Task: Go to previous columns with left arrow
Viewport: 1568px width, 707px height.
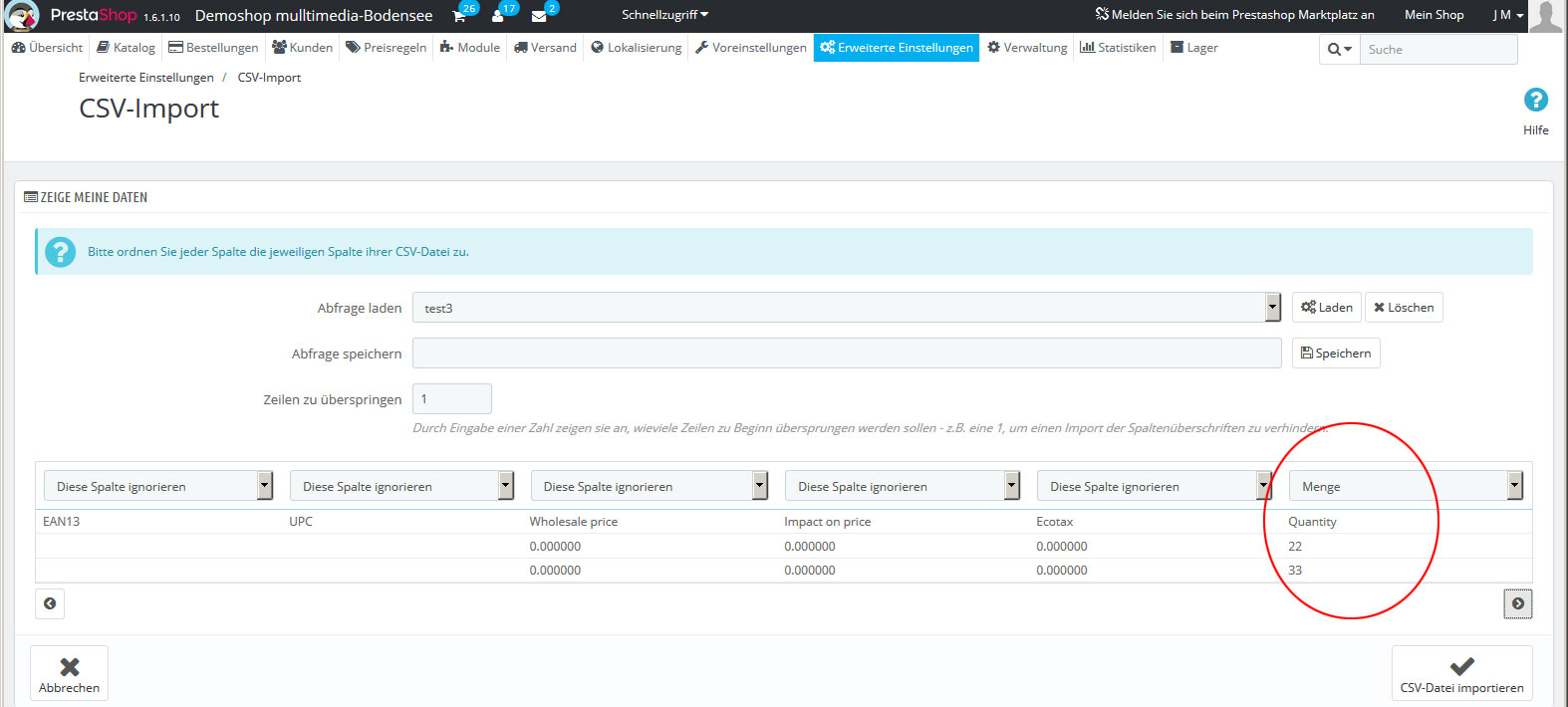Action: [x=50, y=603]
